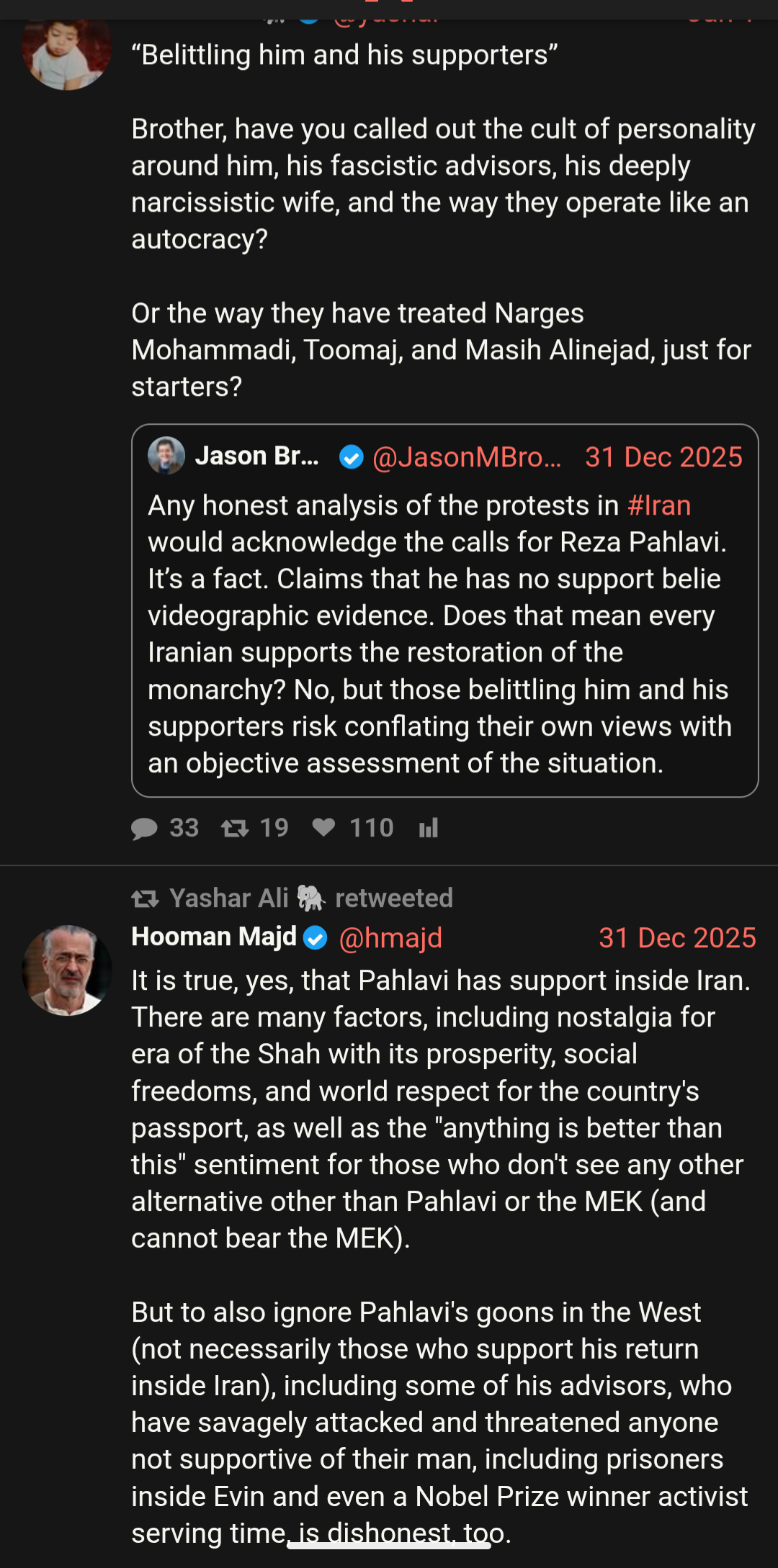Viewport: 778px width, 1568px height.
Task: Open the date on the quoted Jason Br... tweet
Action: (663, 457)
